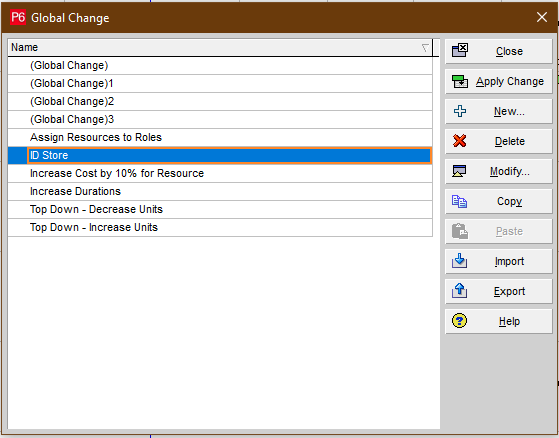This screenshot has height=438, width=559.
Task: Select the (Global Change)2 entry
Action: pyautogui.click(x=220, y=101)
